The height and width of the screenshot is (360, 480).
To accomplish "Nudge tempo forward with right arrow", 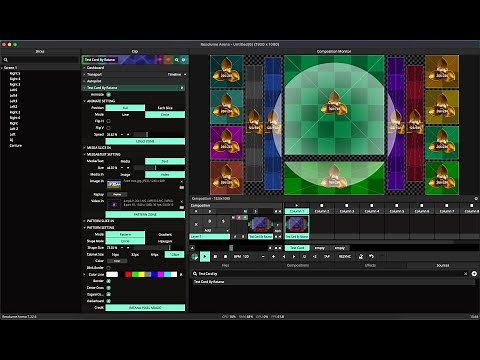I will coord(294,256).
